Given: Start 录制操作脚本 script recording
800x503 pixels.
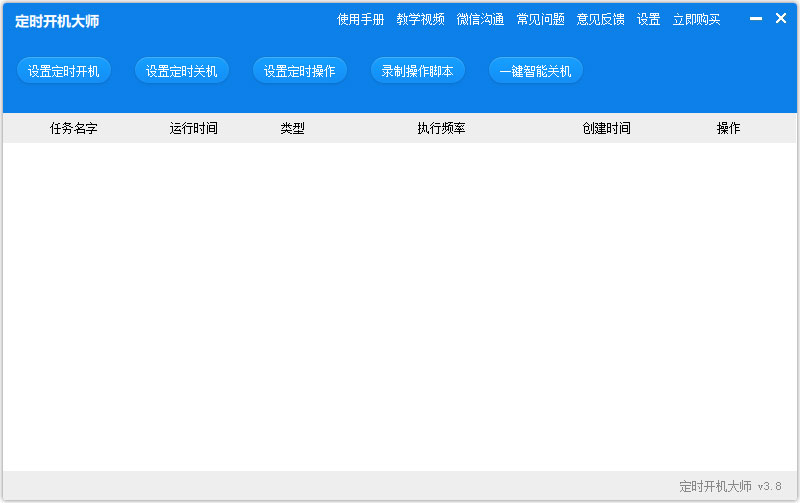Looking at the screenshot, I should [x=417, y=71].
